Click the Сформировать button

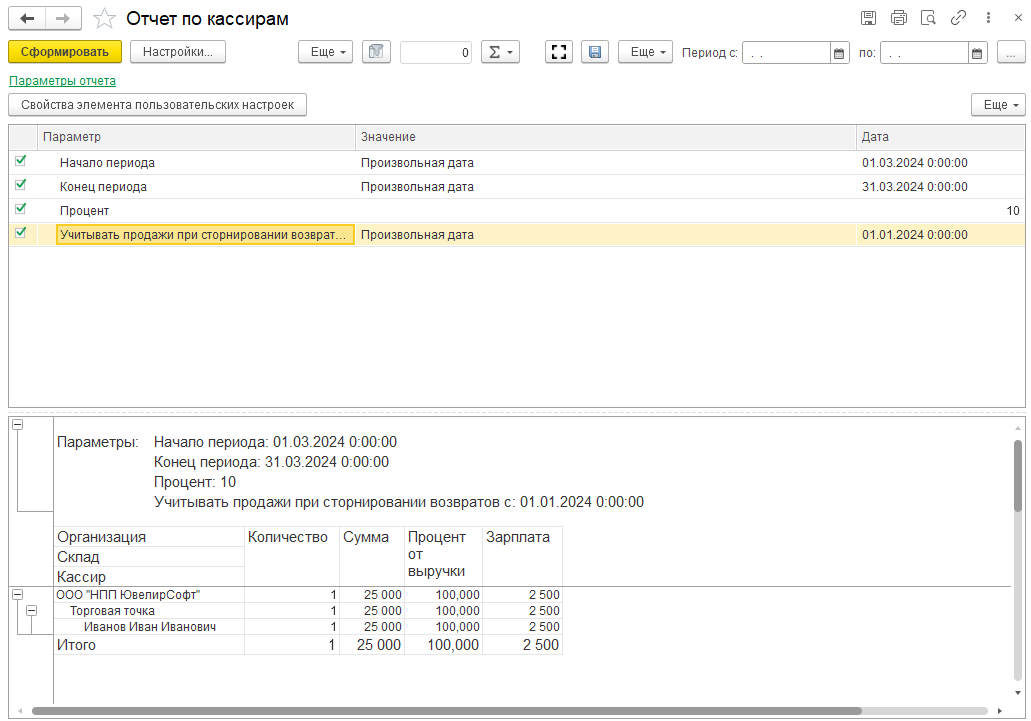point(65,52)
